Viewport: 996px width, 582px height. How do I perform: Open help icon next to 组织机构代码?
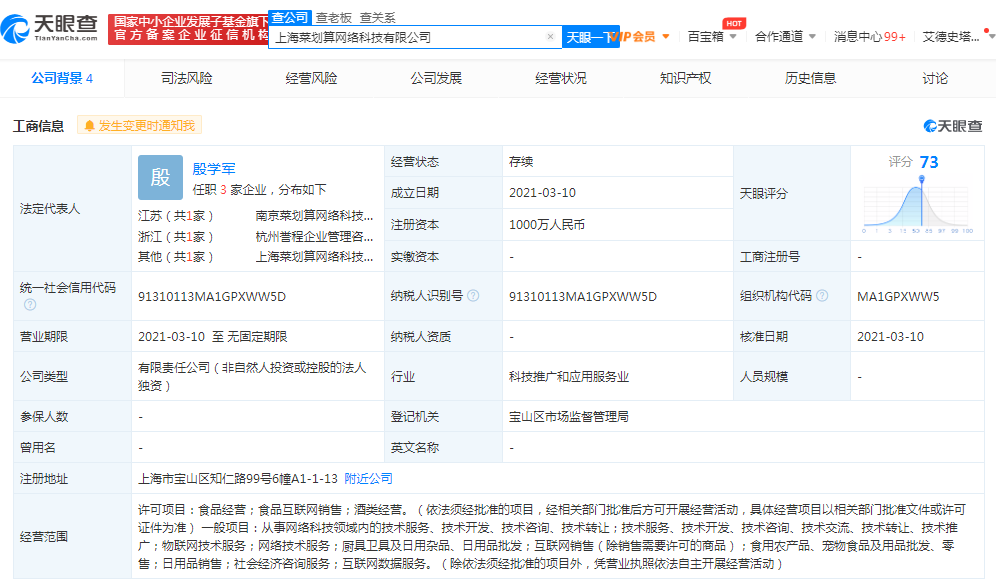click(822, 295)
